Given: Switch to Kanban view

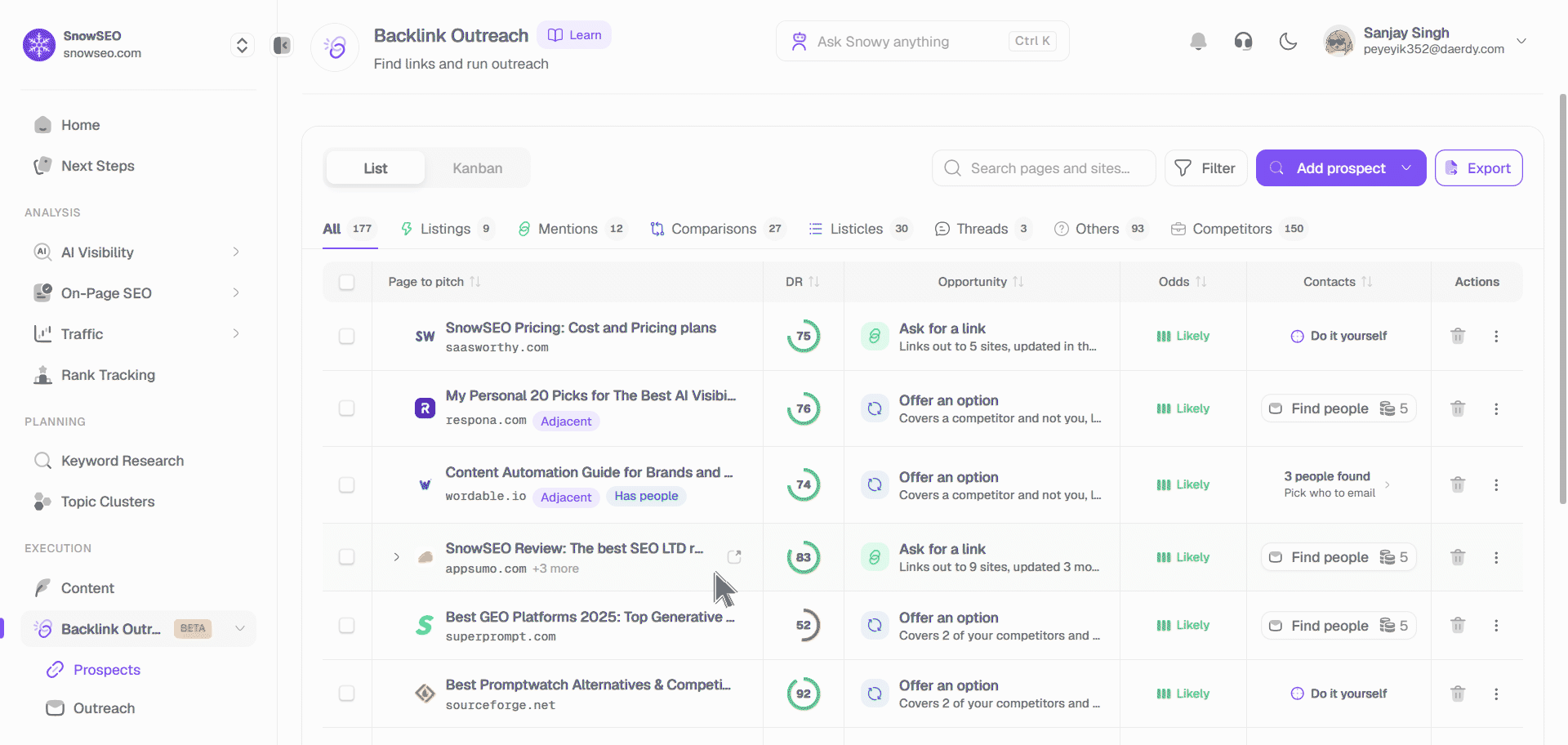Looking at the screenshot, I should tap(478, 168).
